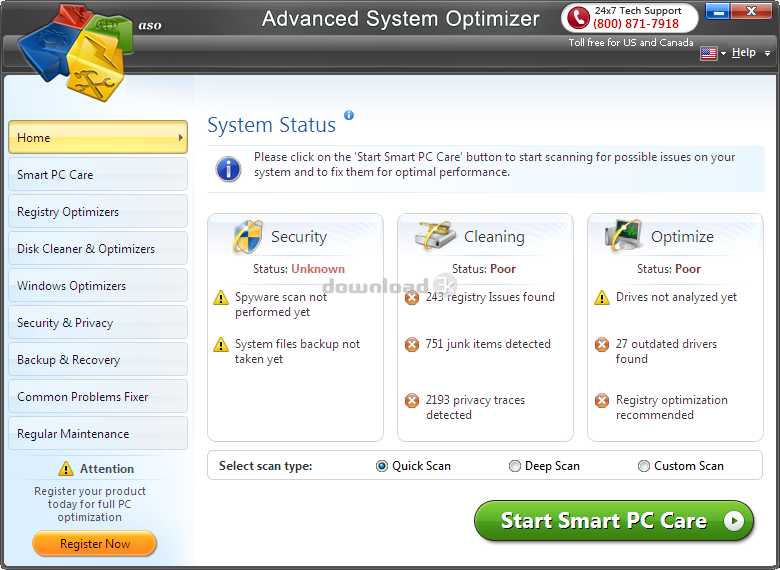Open the language flag dropdown arrow

click(x=723, y=53)
